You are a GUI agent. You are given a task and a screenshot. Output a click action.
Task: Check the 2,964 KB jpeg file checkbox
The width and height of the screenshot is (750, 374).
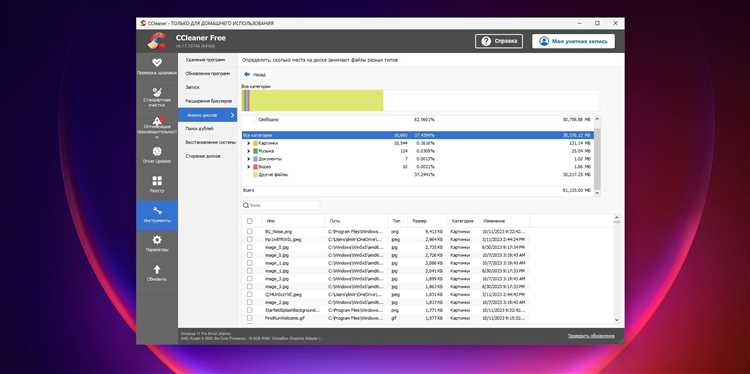[x=250, y=239]
